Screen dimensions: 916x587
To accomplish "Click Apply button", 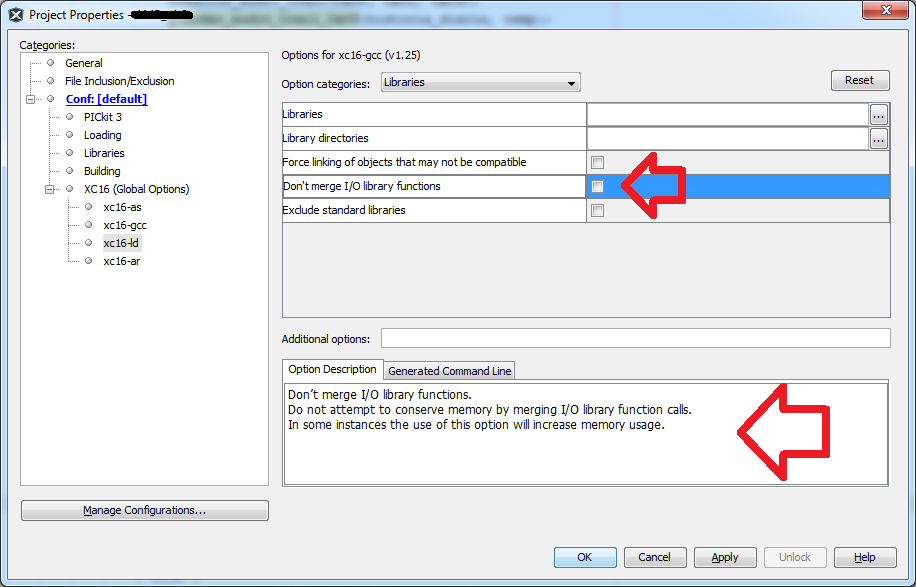I will pyautogui.click(x=725, y=557).
